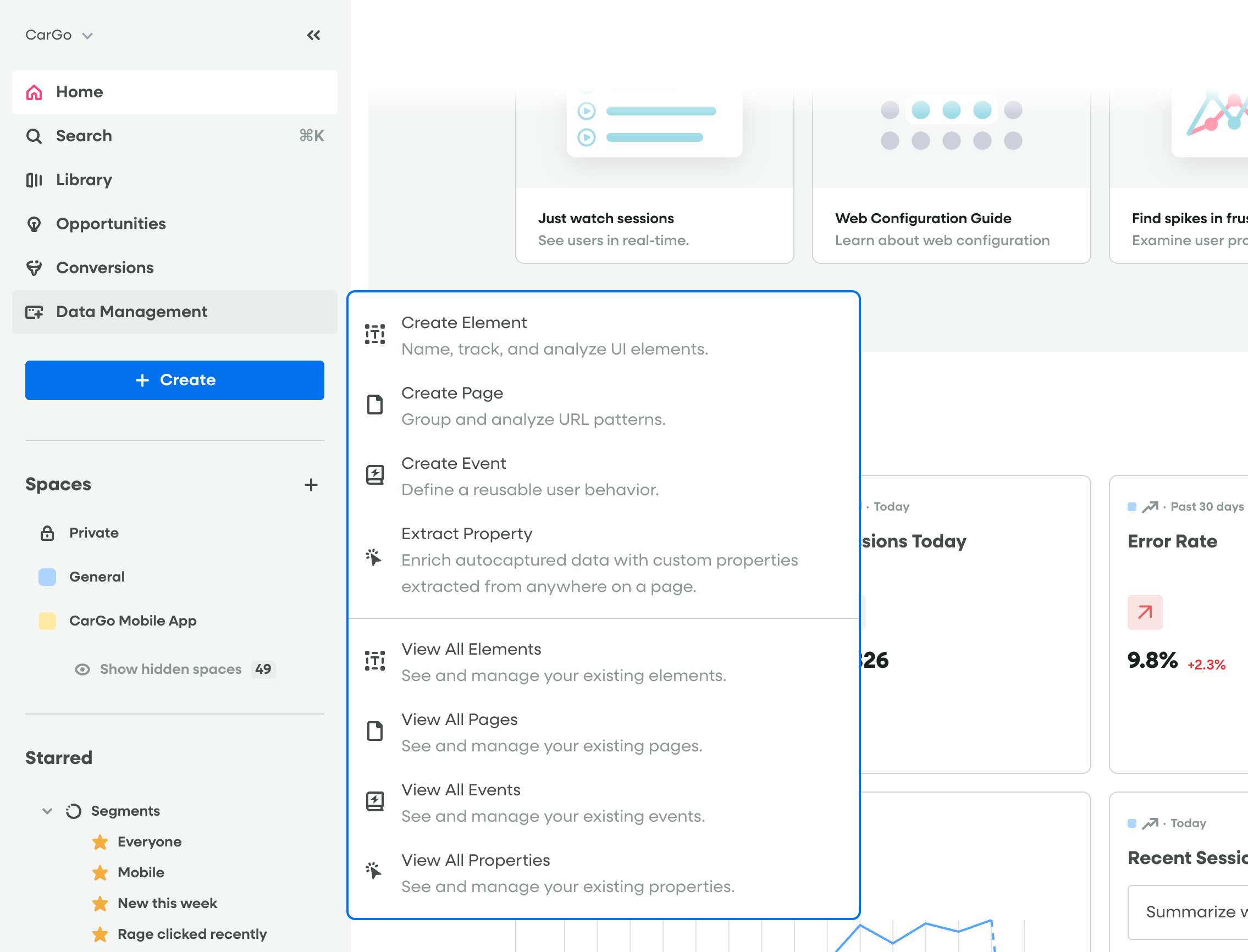This screenshot has width=1248, height=952.
Task: Click the add Spaces plus icon
Action: 312,485
